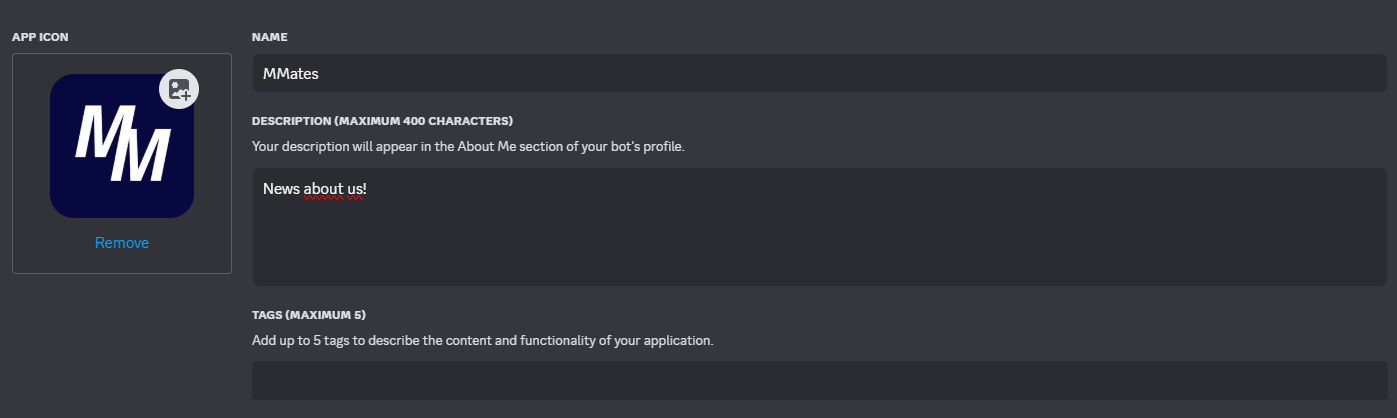Click the word us! in the description text
1397x418 pixels.
358,188
